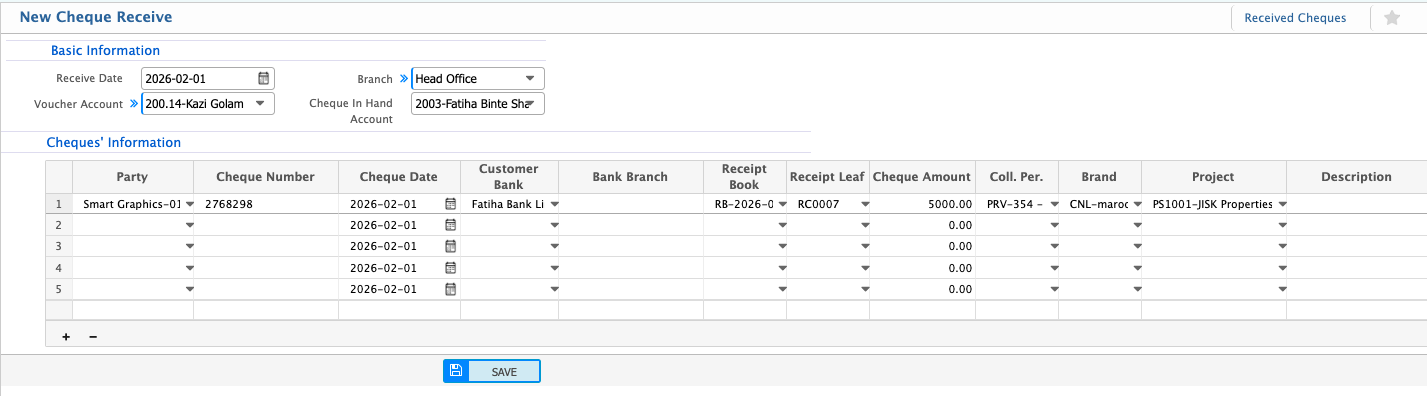Open the Receipt Leaf dropdown in row 2

tap(865, 225)
